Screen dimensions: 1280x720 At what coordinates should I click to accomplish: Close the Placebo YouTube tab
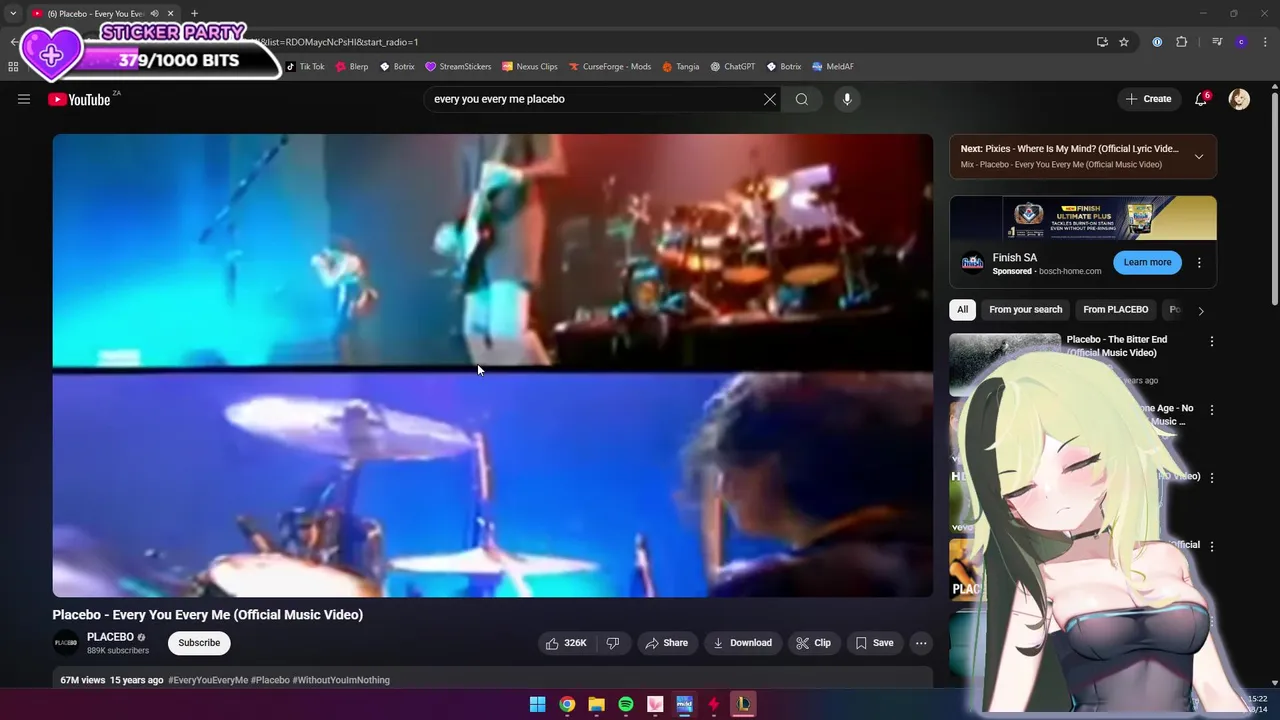pos(171,13)
